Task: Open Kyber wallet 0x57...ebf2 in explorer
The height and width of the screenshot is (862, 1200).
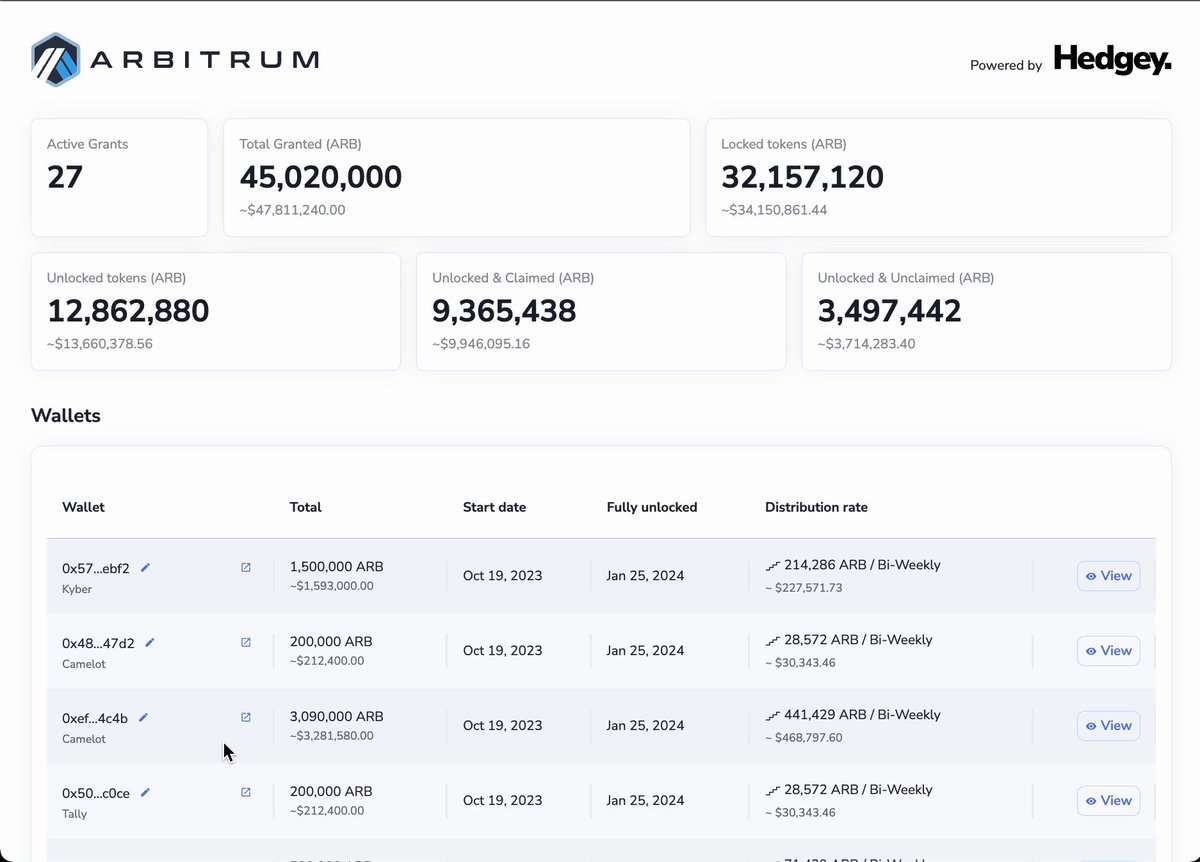Action: 246,567
